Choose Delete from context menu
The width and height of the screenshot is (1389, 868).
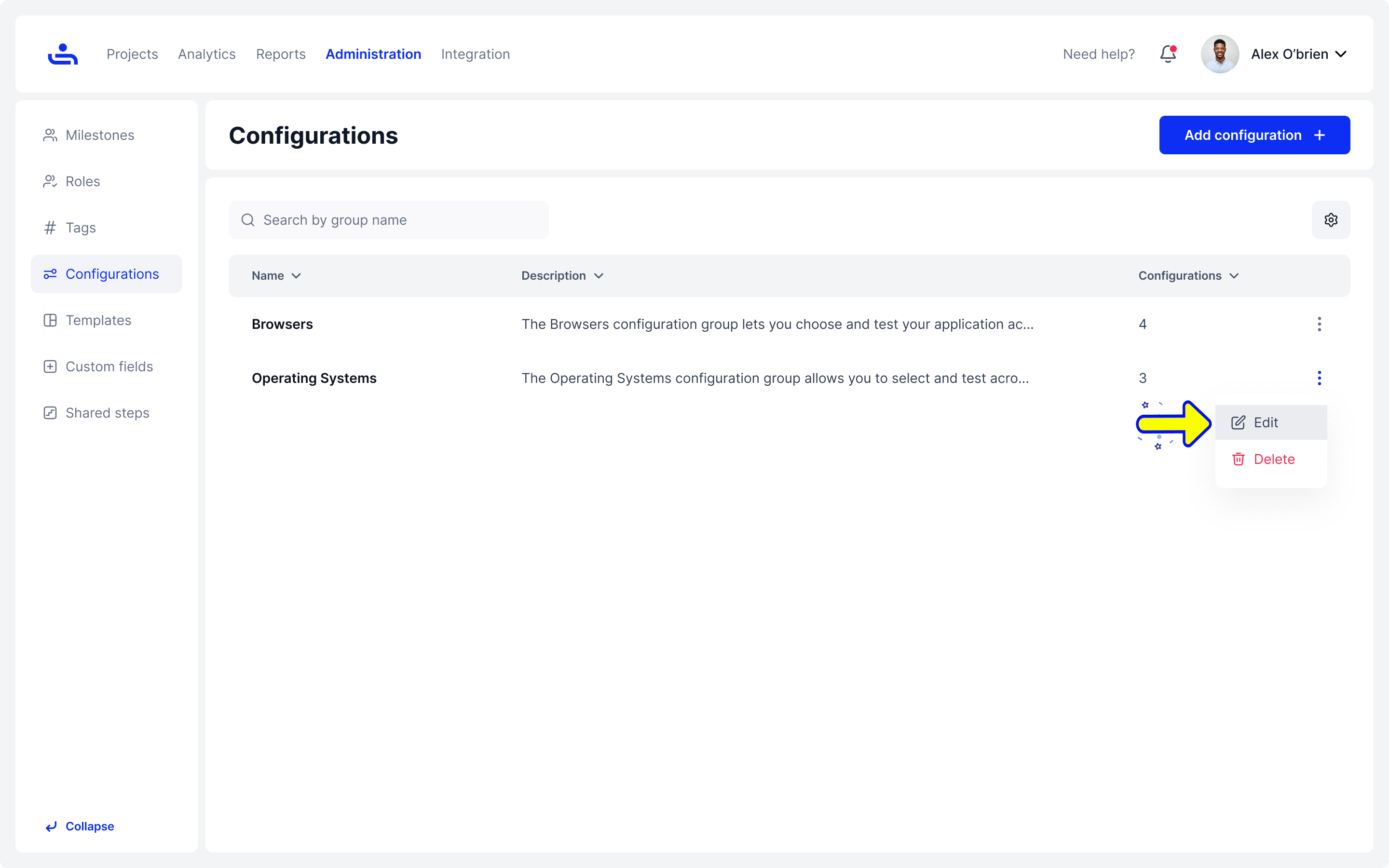tap(1273, 459)
